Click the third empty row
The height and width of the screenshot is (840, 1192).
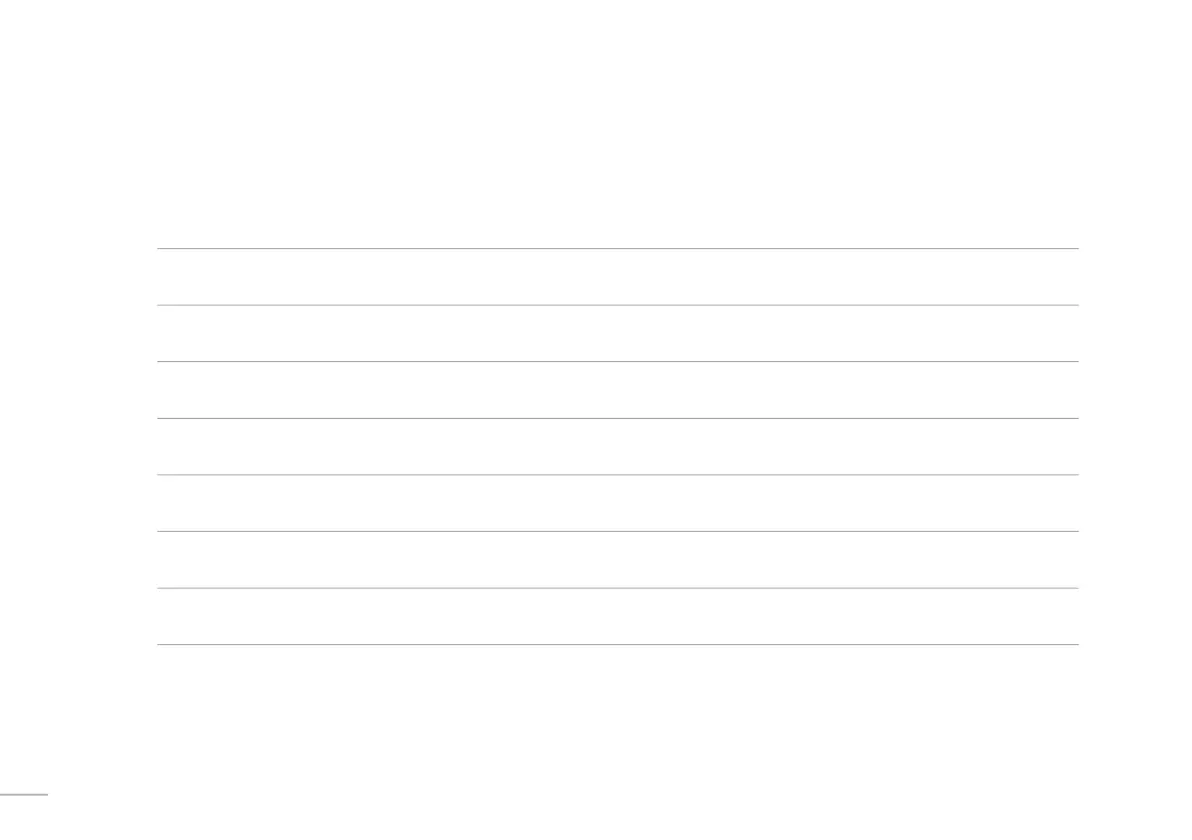(617, 390)
